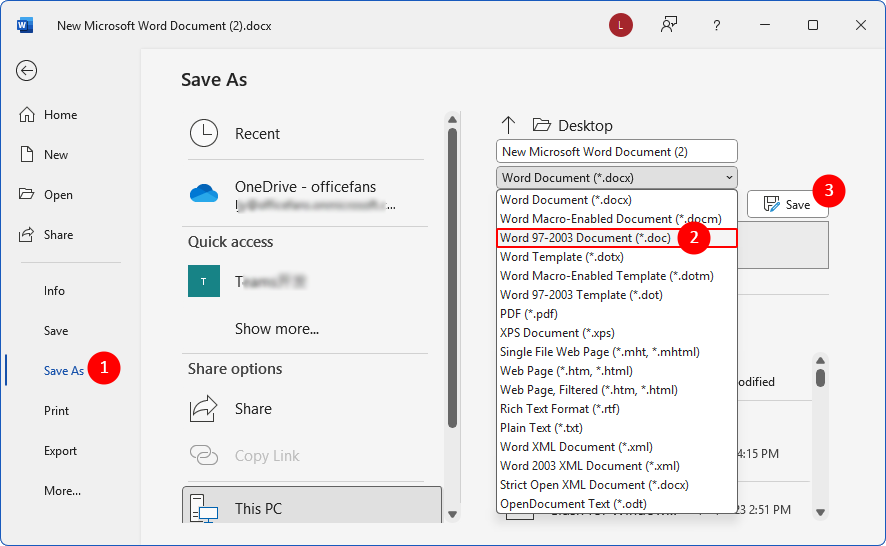The height and width of the screenshot is (546, 886).
Task: Open the Share options share icon
Action: 204,408
